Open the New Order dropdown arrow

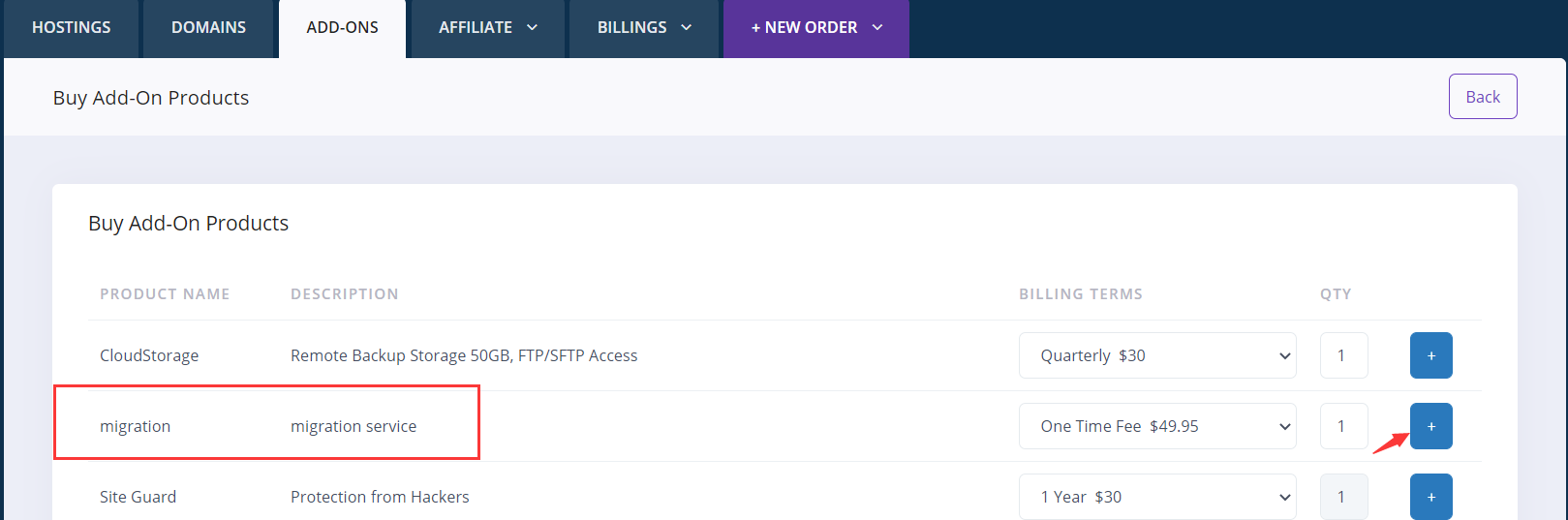click(877, 27)
